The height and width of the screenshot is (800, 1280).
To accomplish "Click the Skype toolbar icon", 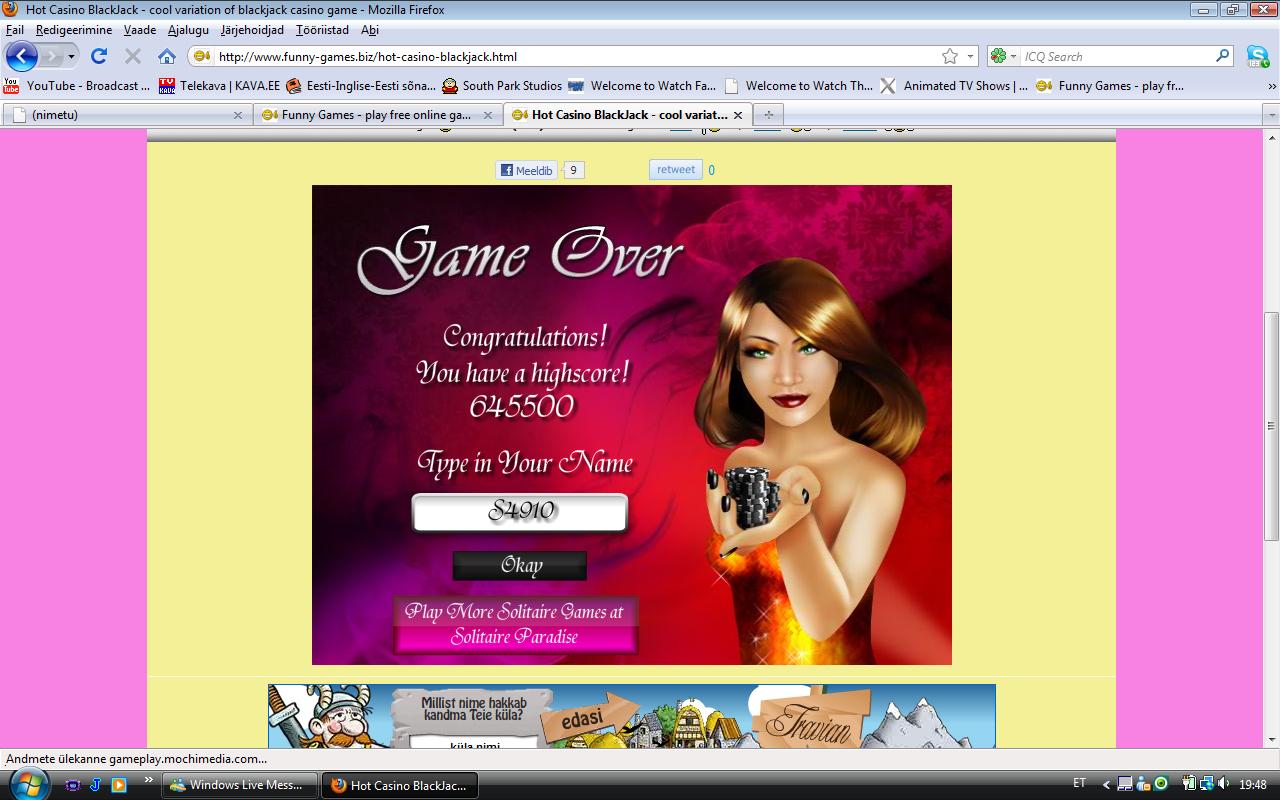I will 1257,56.
